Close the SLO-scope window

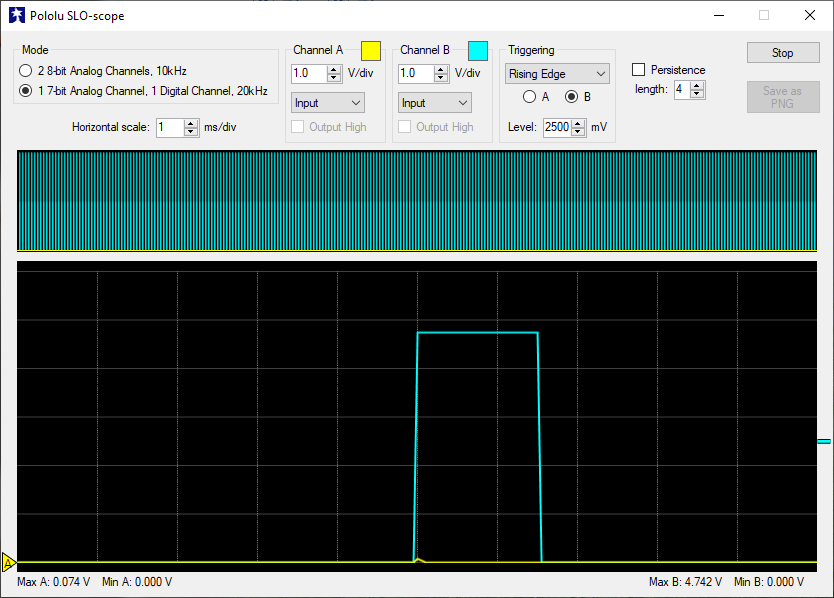point(810,15)
